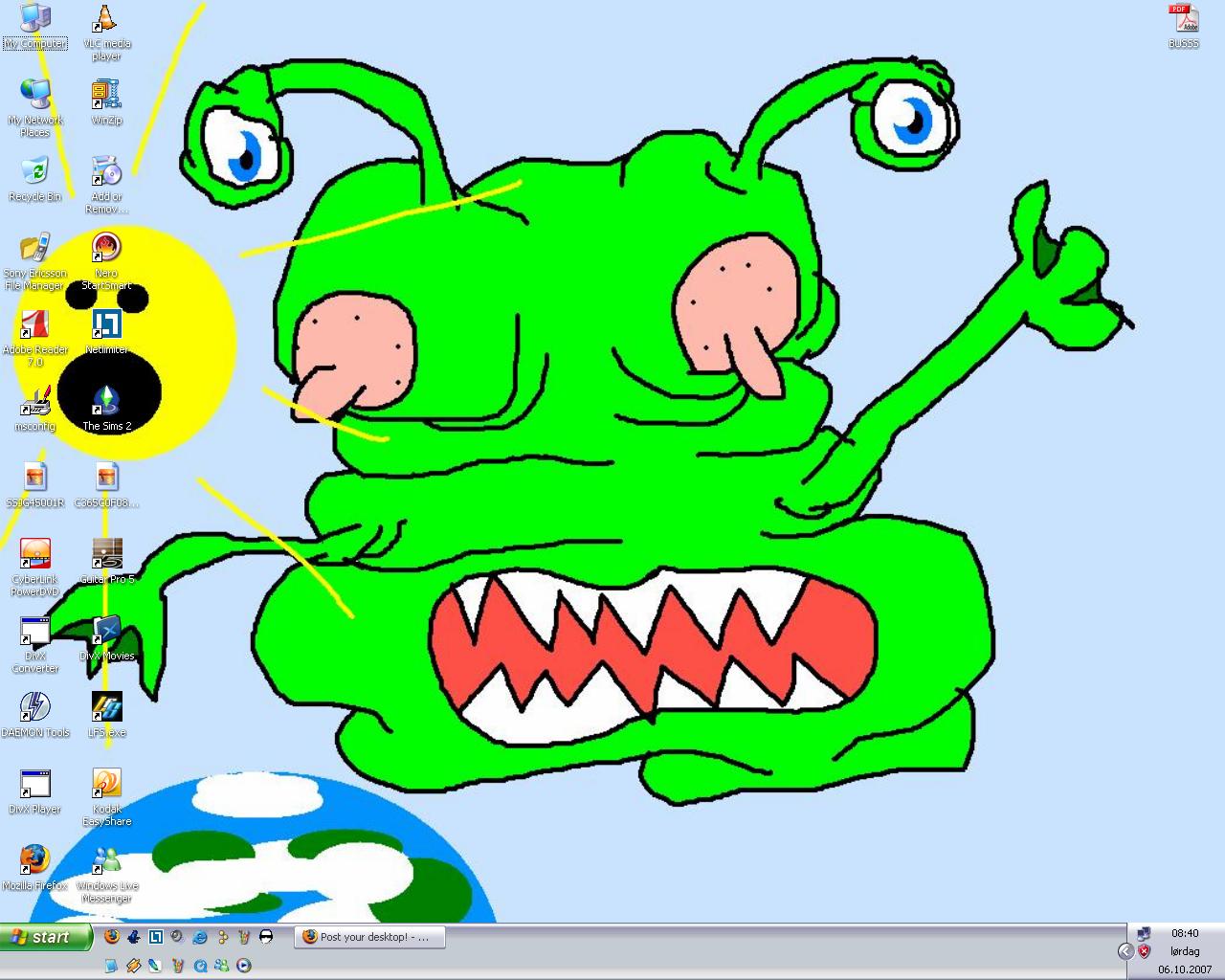Select the DivX Player desktop icon

click(x=35, y=792)
